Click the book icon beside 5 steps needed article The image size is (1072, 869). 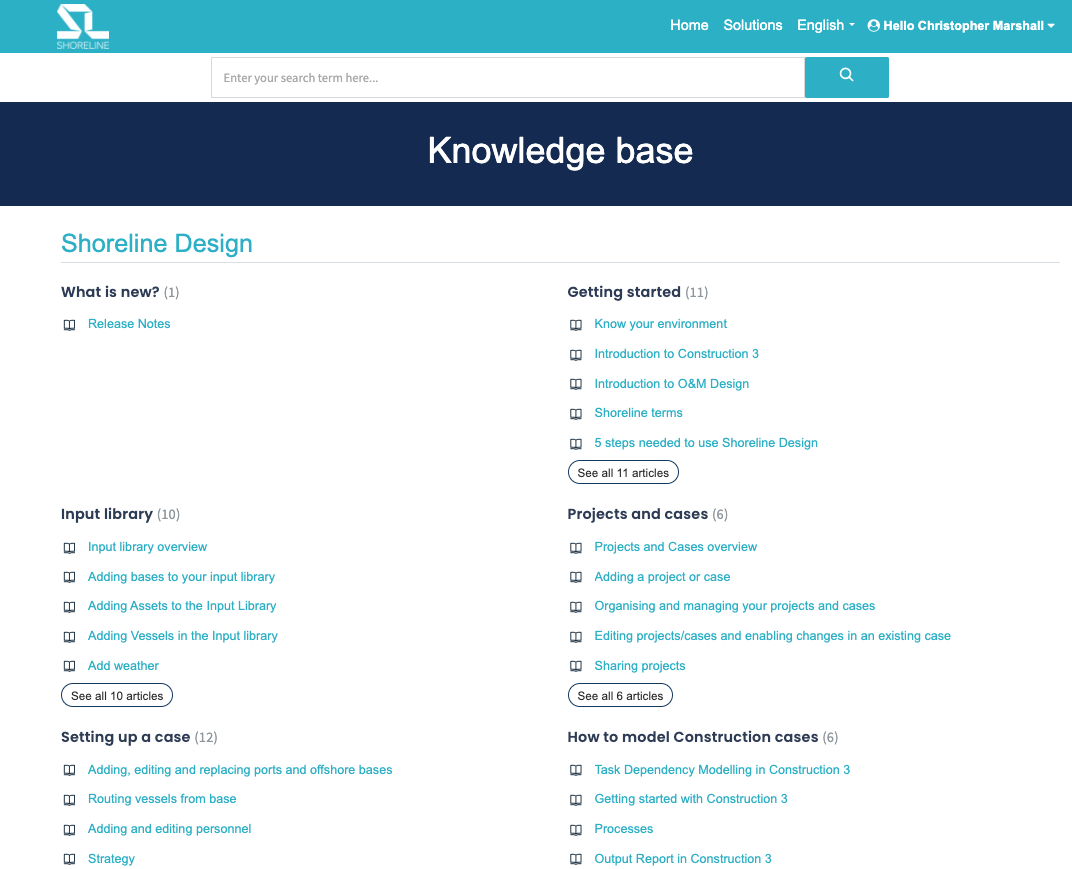click(x=576, y=444)
